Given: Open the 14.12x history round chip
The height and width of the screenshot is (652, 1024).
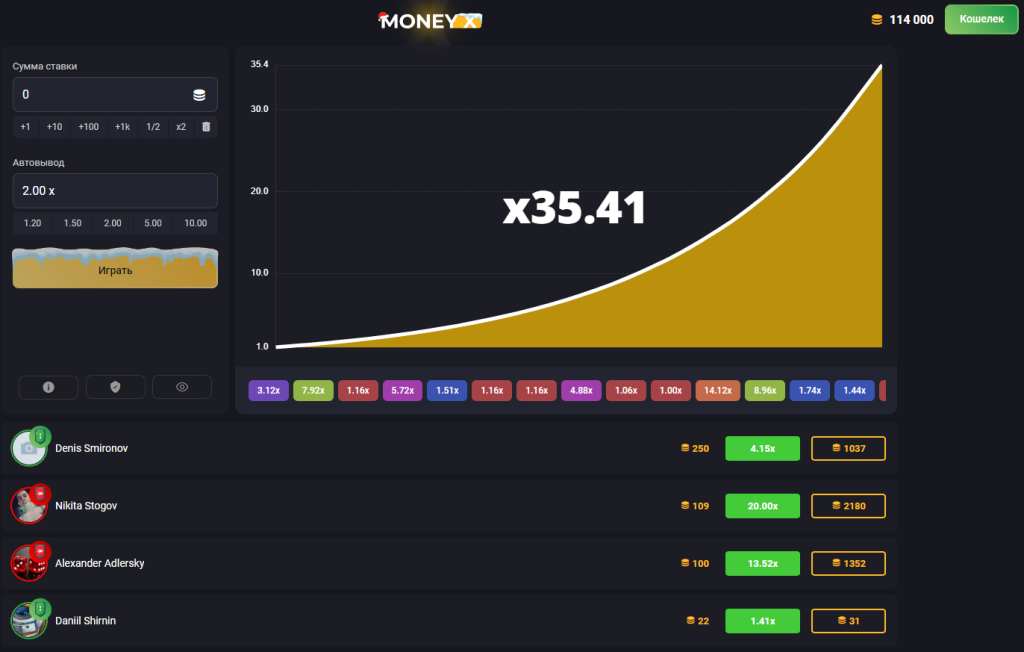Looking at the screenshot, I should click(717, 390).
